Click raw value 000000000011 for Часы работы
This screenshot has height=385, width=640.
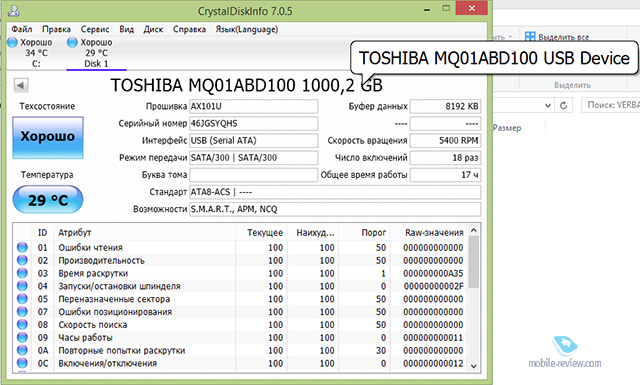(x=433, y=338)
